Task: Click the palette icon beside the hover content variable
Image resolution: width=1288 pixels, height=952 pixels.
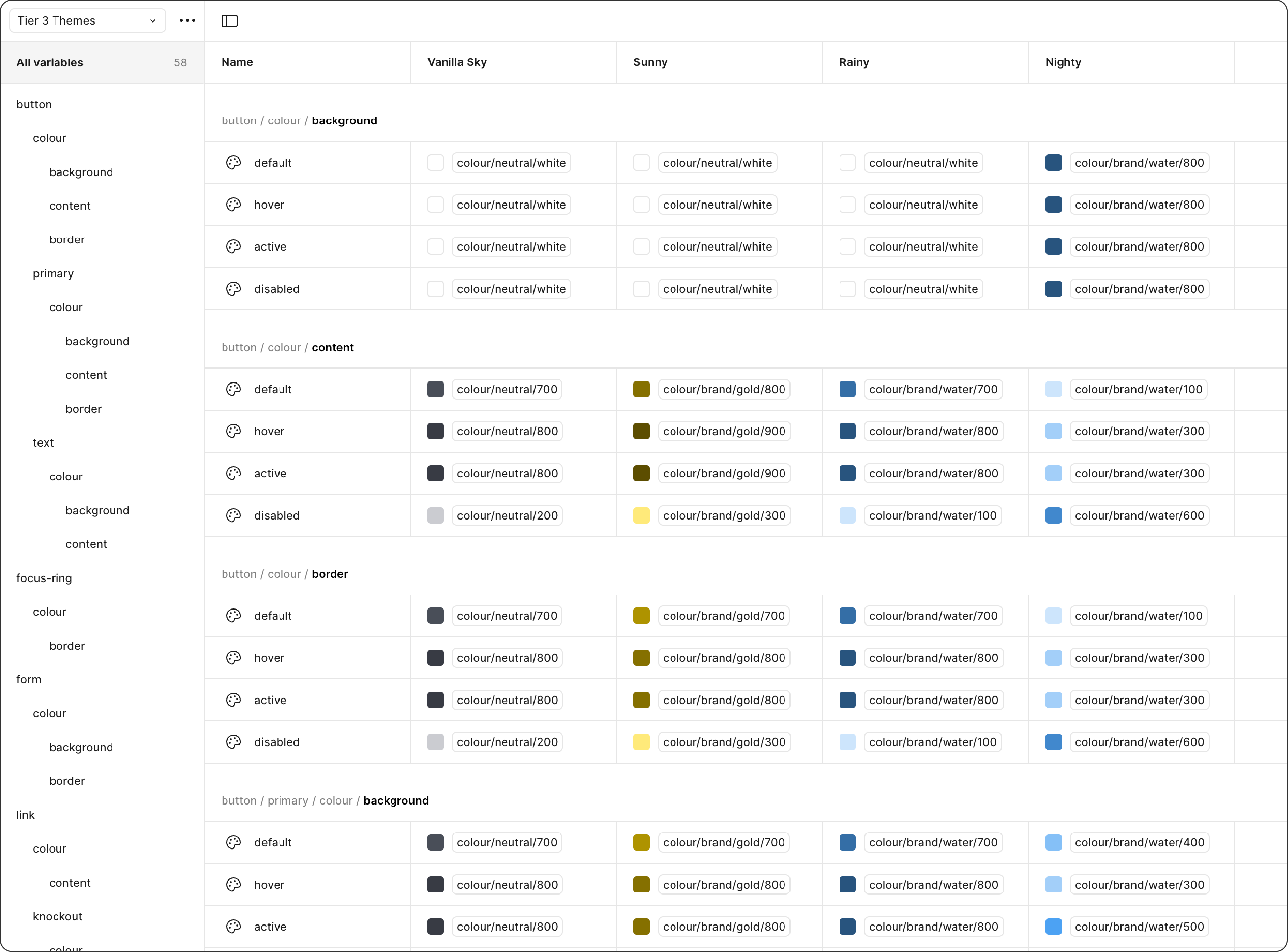Action: (x=234, y=431)
